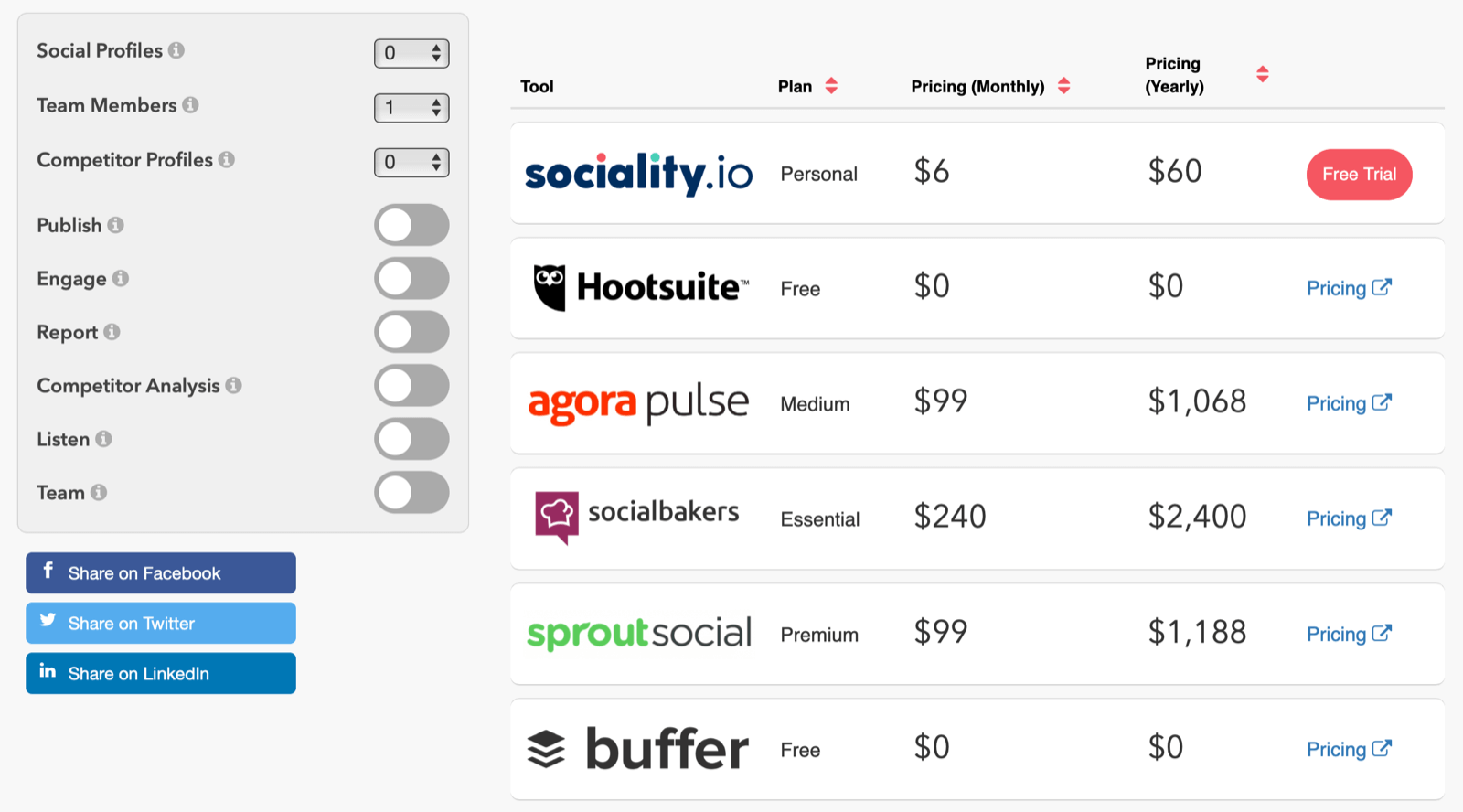
Task: Start a Free Trial for Sociality.io
Action: pos(1359,174)
